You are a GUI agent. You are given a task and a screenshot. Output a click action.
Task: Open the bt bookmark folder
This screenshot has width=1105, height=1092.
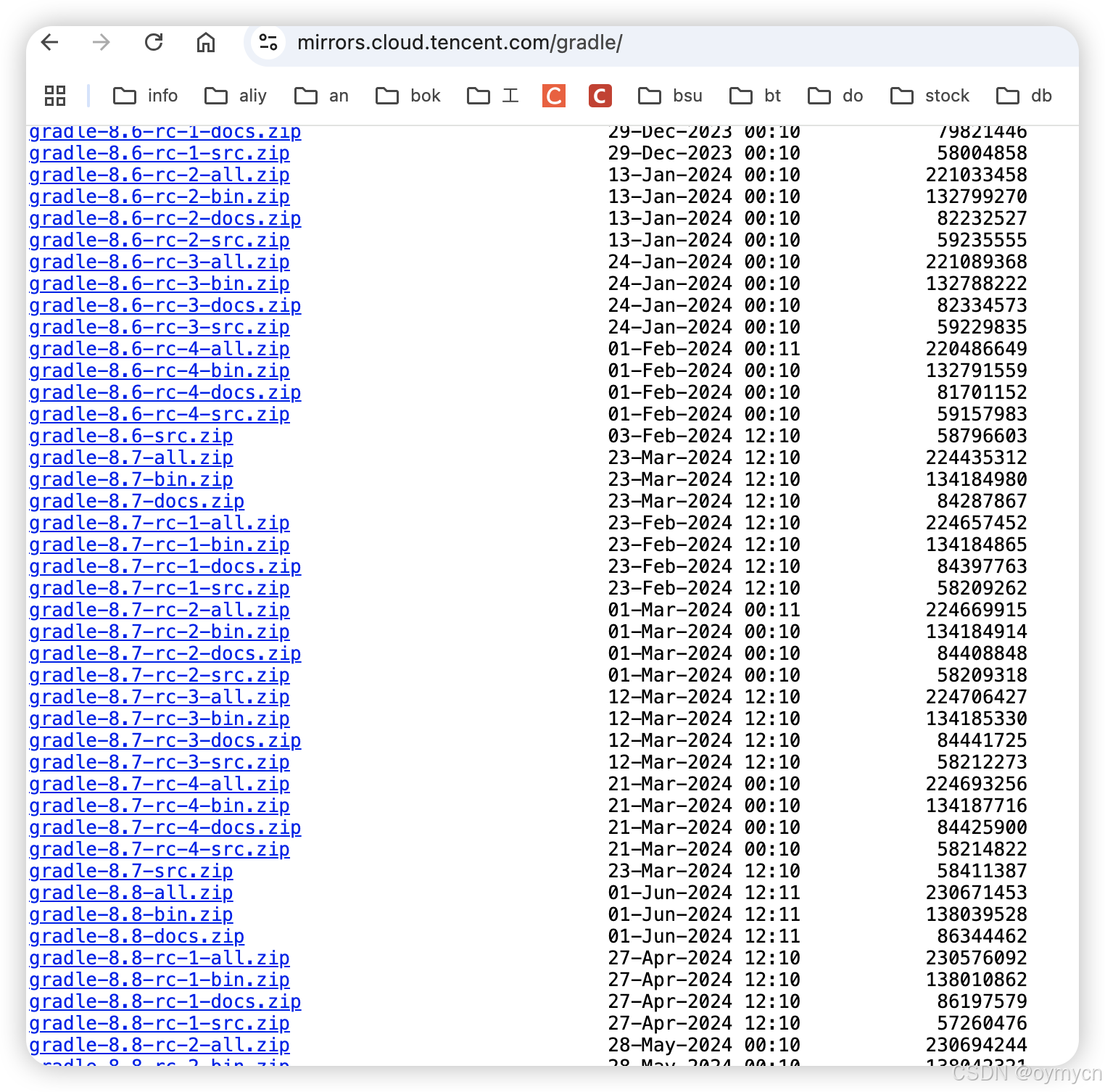coord(756,96)
